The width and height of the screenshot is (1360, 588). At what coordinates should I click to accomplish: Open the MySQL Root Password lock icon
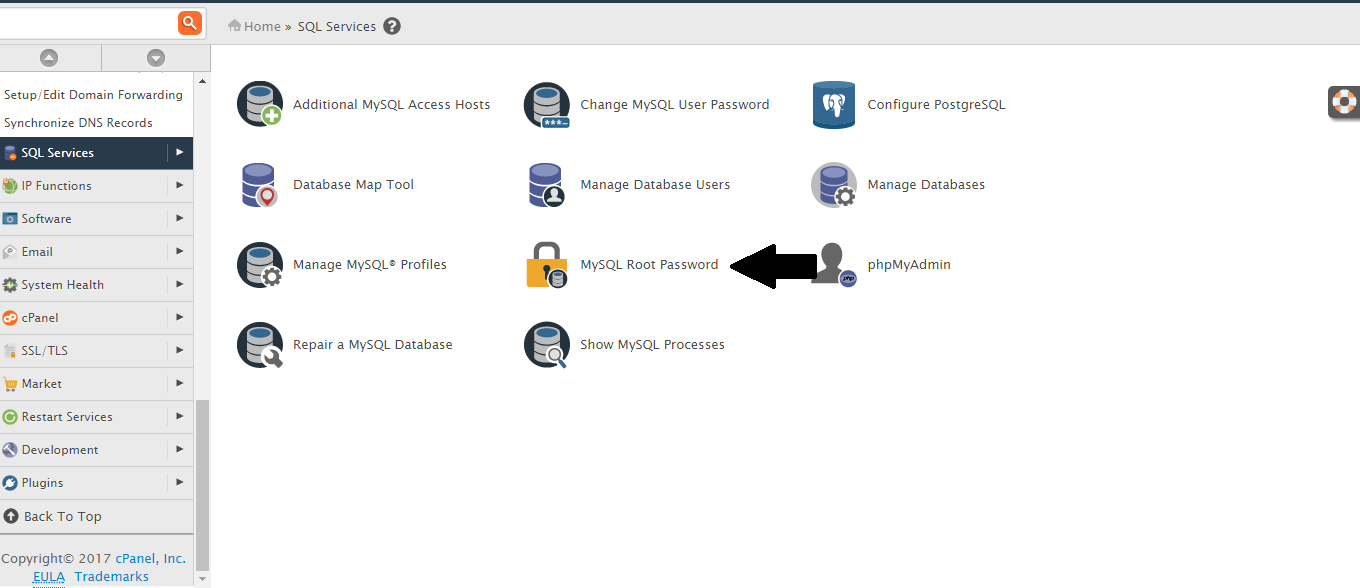pyautogui.click(x=547, y=265)
